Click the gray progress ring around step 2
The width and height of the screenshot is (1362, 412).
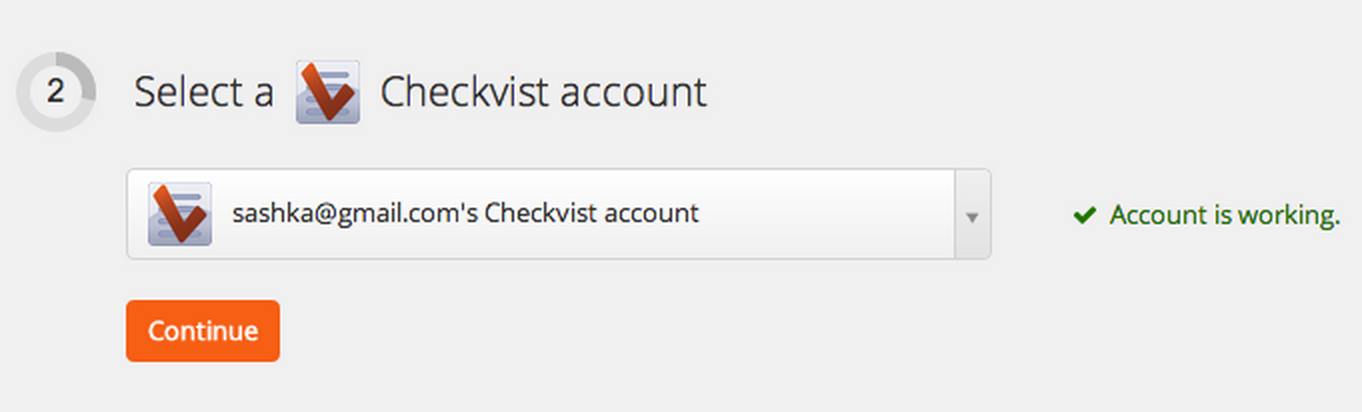56,92
